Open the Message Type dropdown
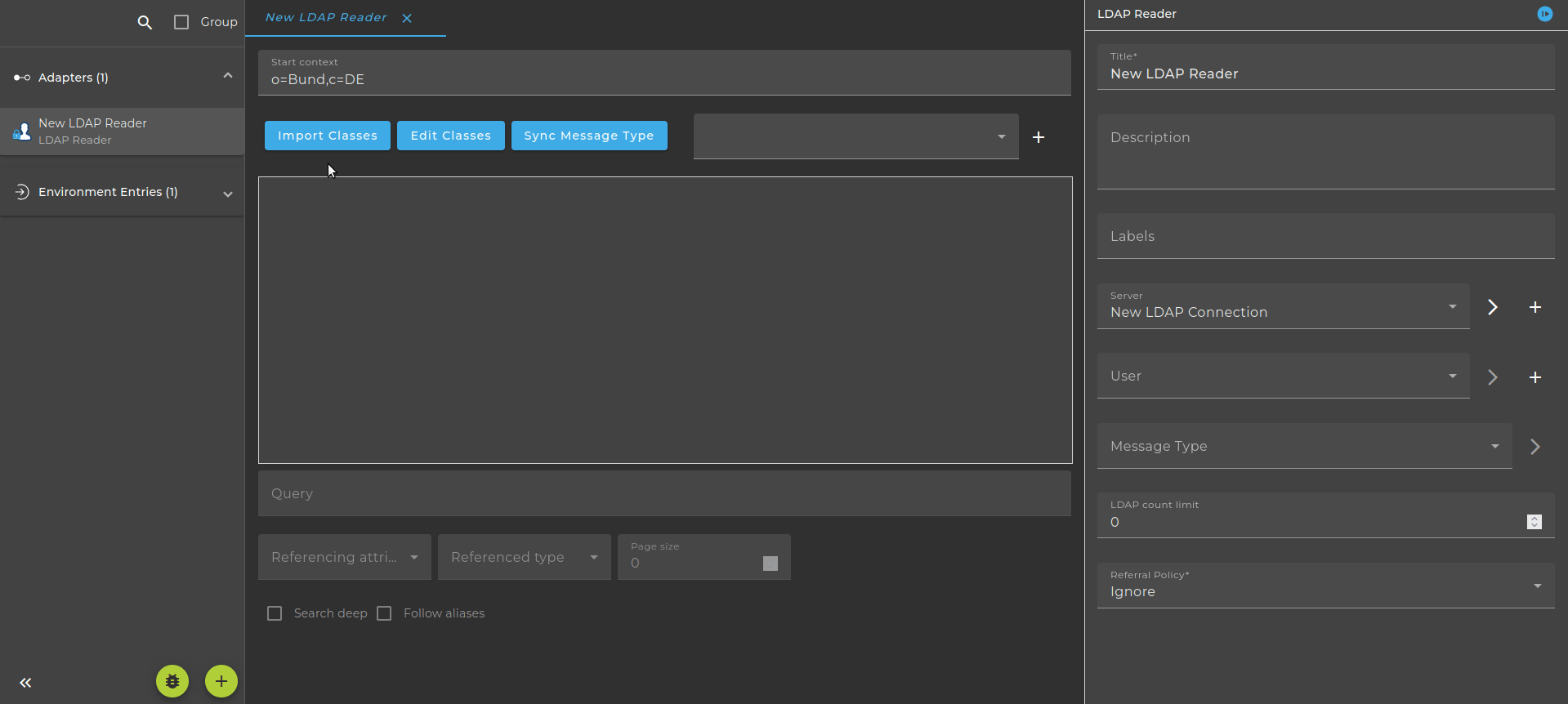1568x704 pixels. (1304, 446)
